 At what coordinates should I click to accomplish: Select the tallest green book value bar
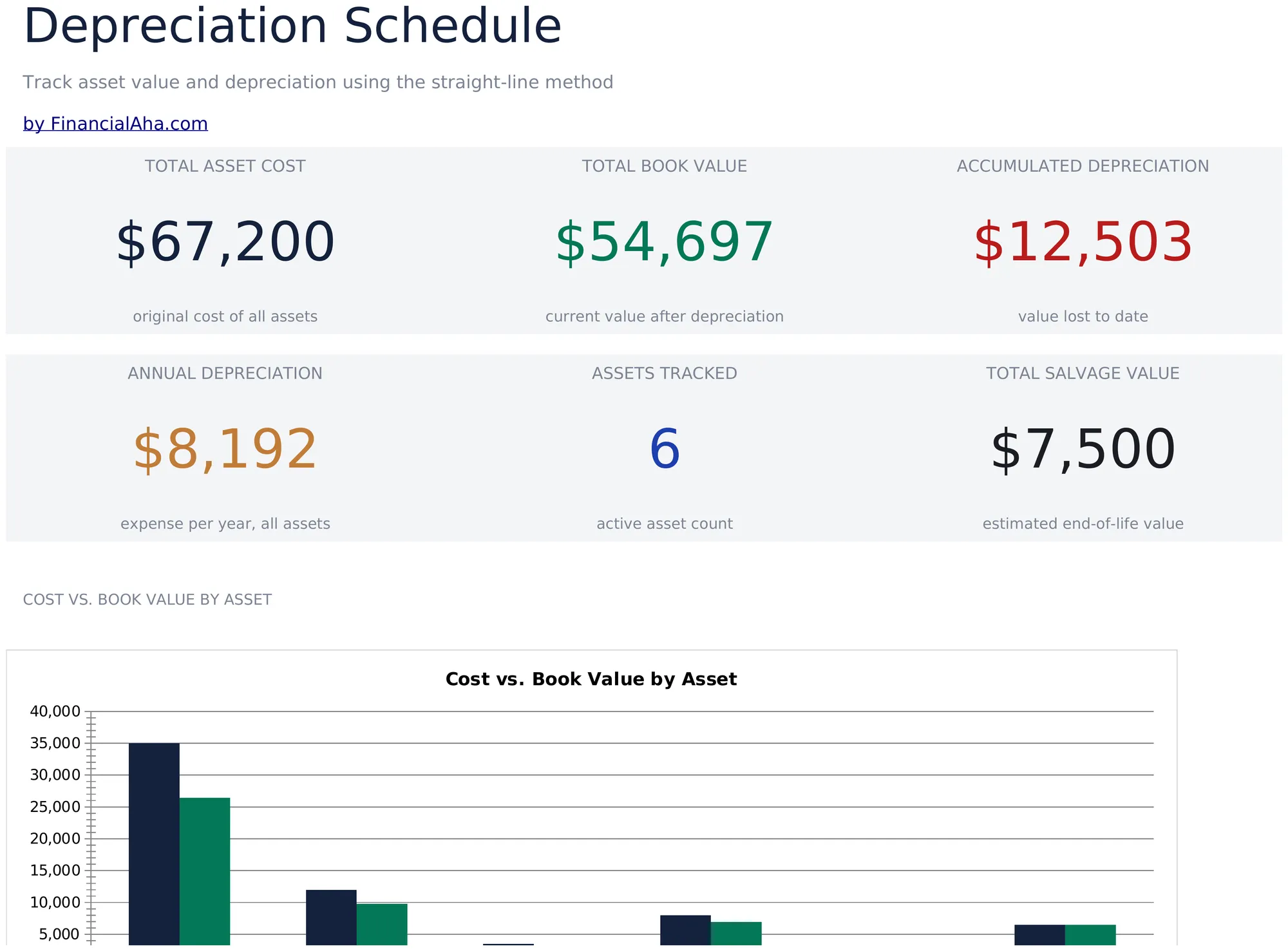tap(205, 871)
